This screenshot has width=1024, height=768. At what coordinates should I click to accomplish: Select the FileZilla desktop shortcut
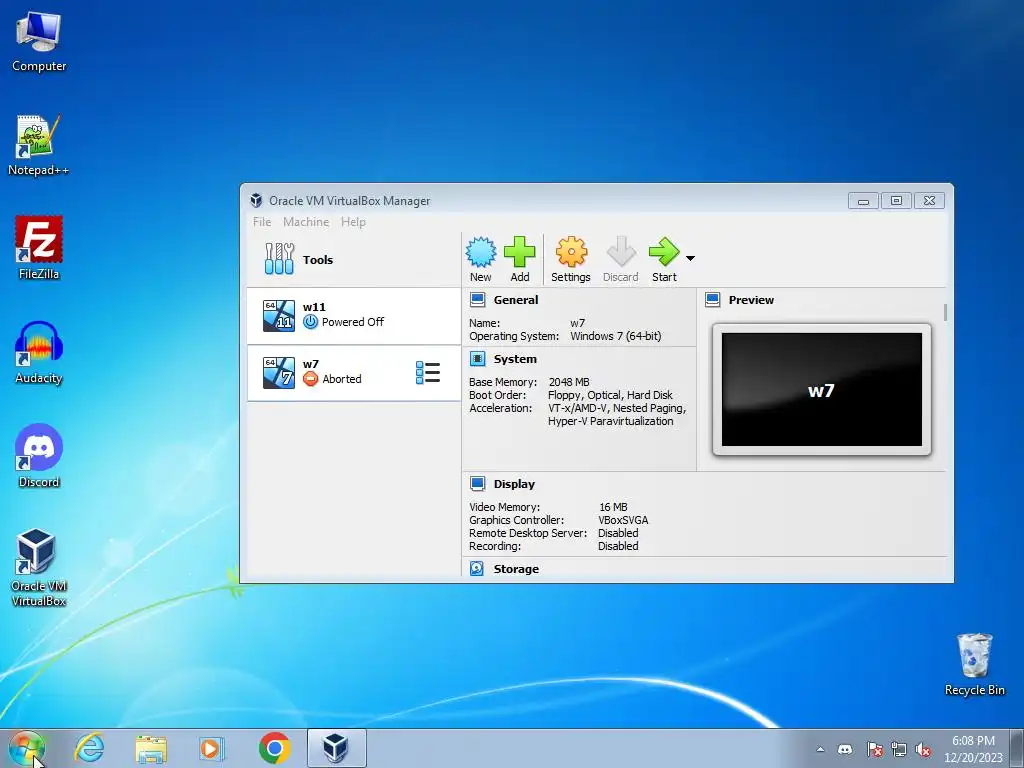[x=39, y=249]
